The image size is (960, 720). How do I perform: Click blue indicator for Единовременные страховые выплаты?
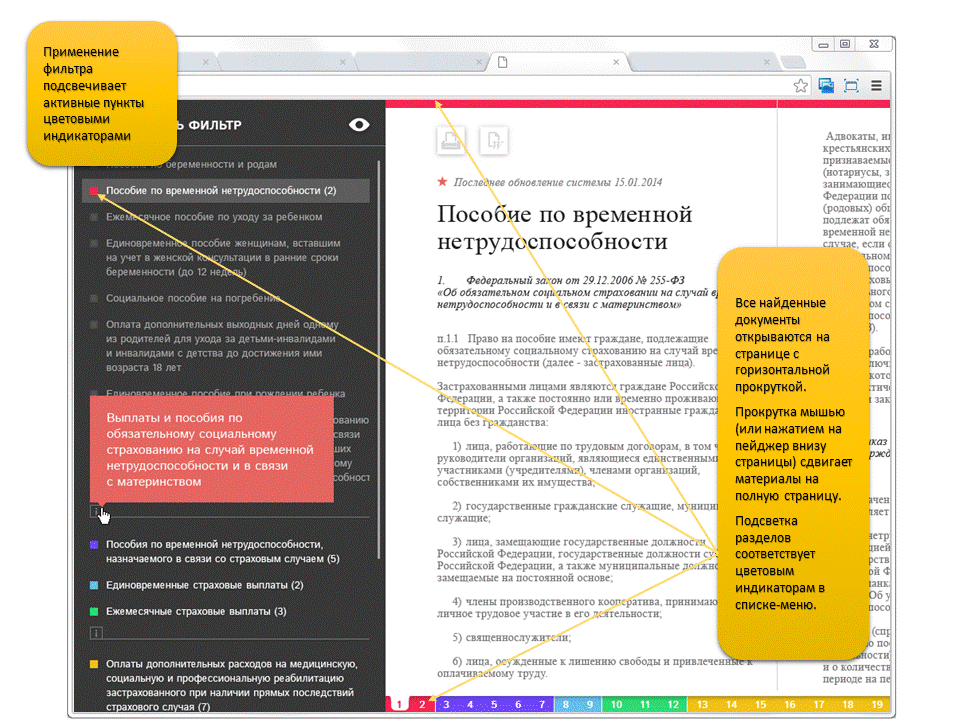(x=94, y=585)
